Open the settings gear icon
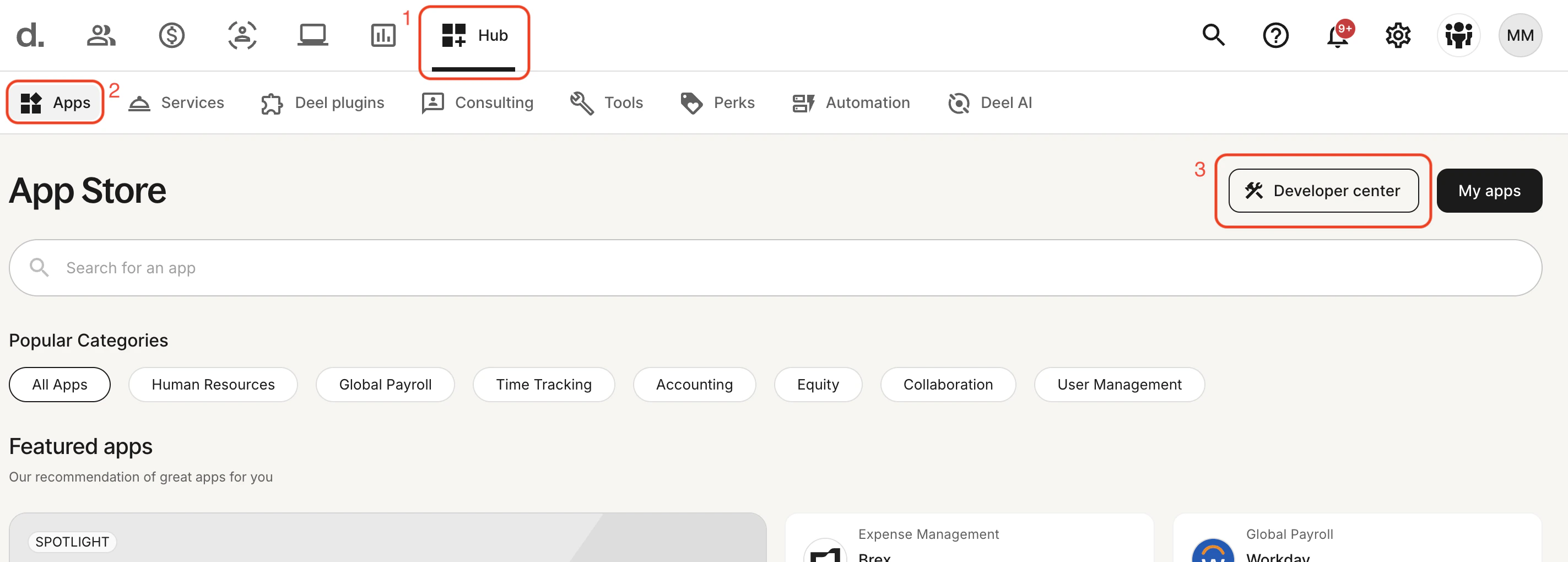Viewport: 1568px width, 562px height. click(1398, 35)
